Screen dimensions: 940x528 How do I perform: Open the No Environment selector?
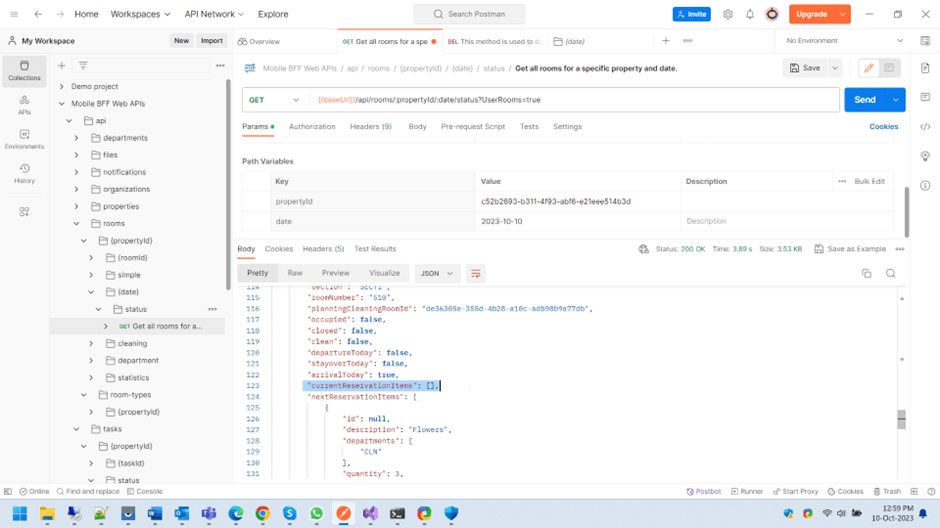(844, 41)
